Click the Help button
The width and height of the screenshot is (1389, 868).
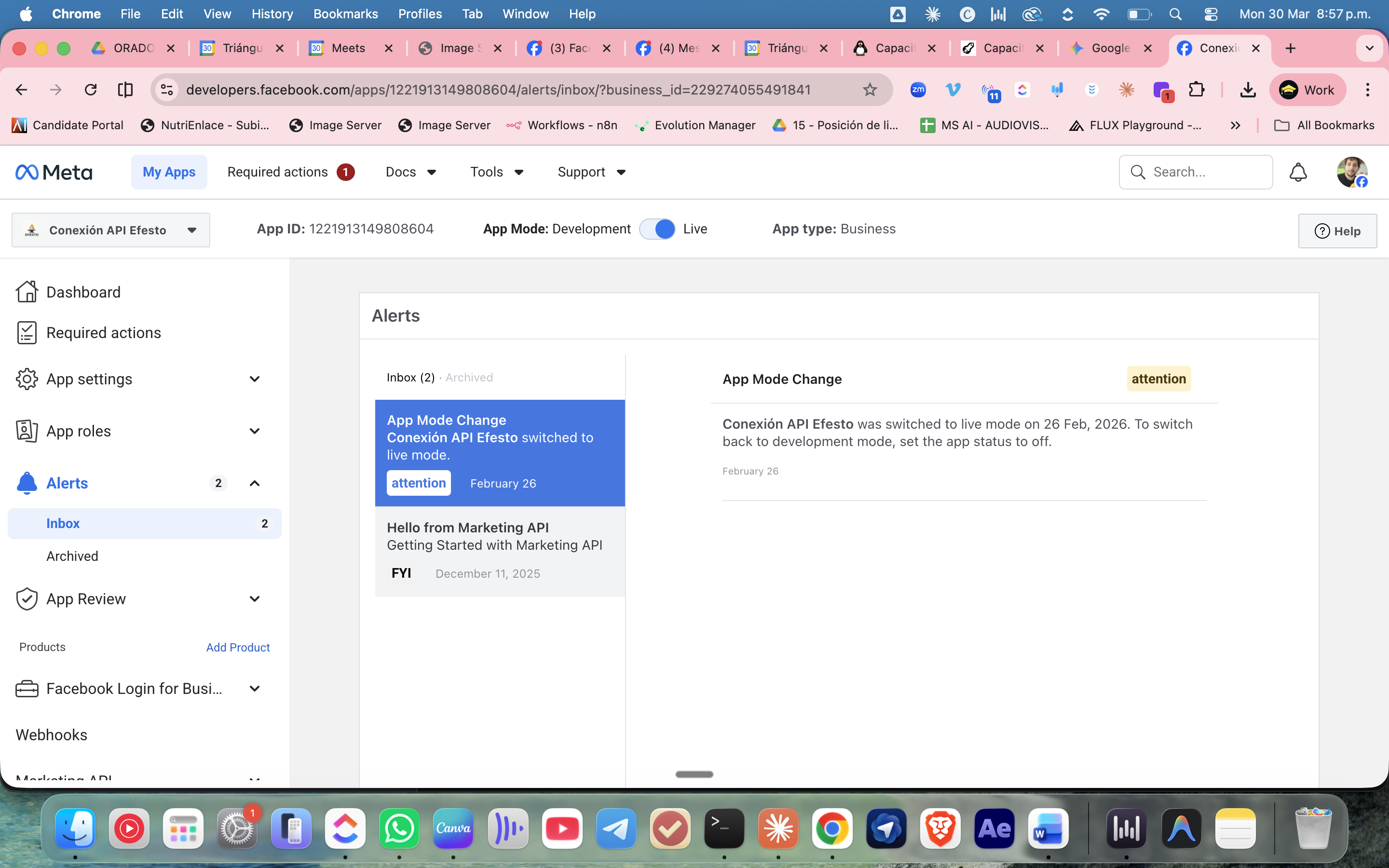[x=1337, y=231]
